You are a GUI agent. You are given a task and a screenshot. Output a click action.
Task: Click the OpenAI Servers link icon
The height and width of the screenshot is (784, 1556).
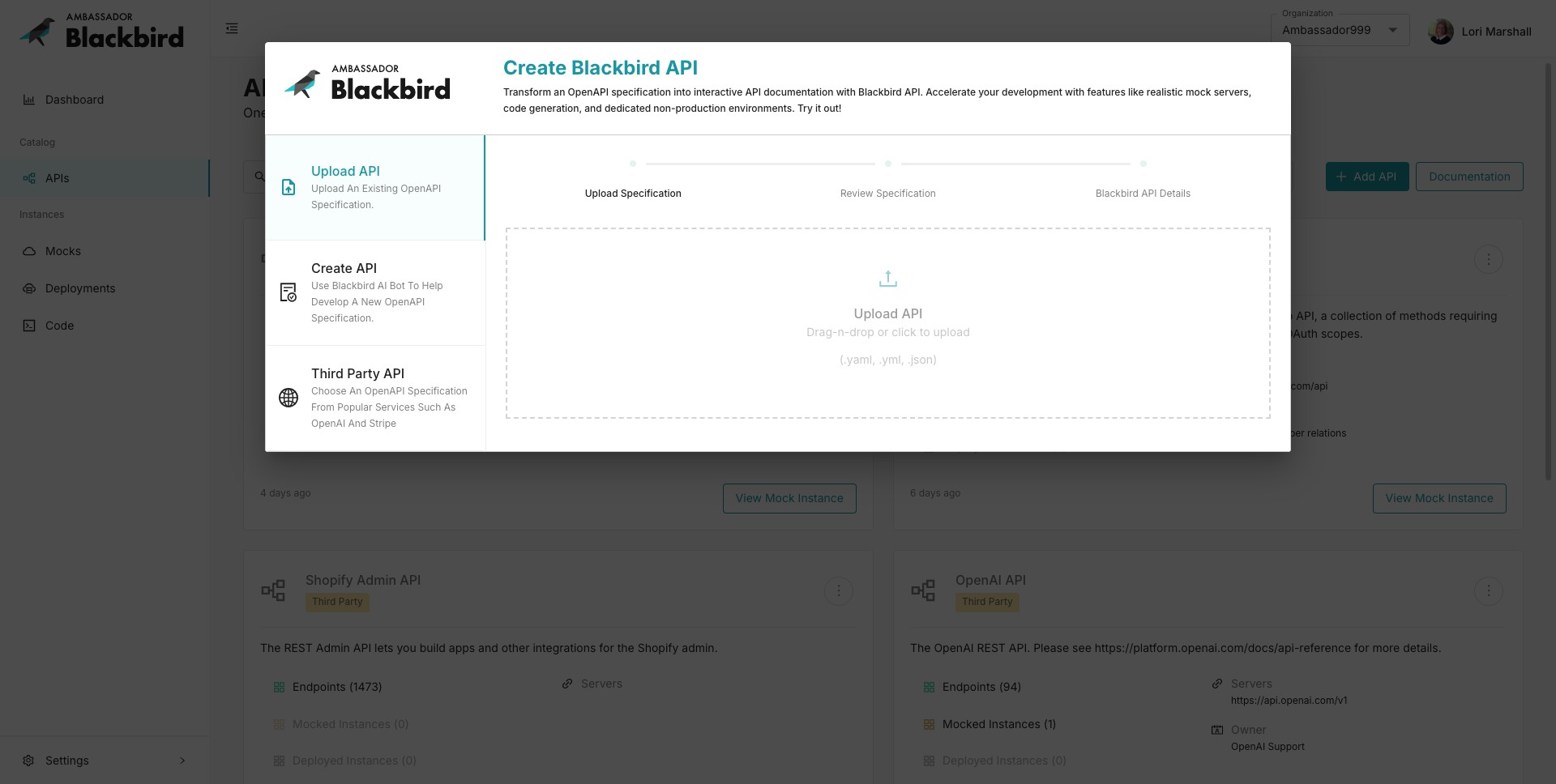(x=1217, y=684)
